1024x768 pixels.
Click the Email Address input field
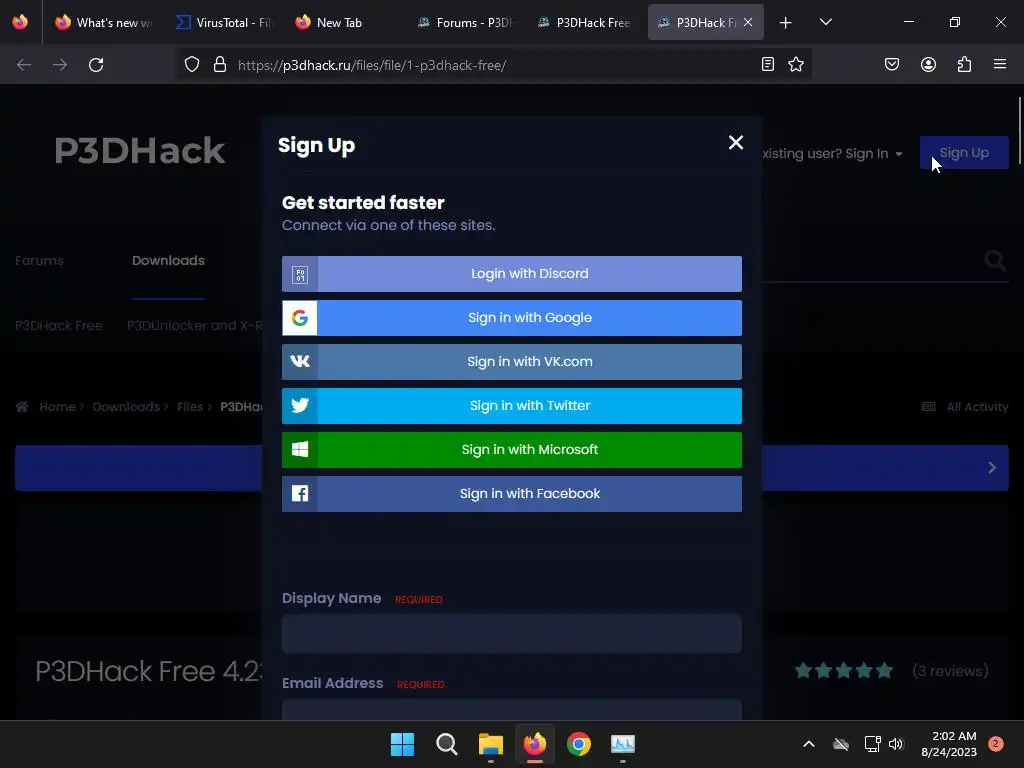pos(511,710)
